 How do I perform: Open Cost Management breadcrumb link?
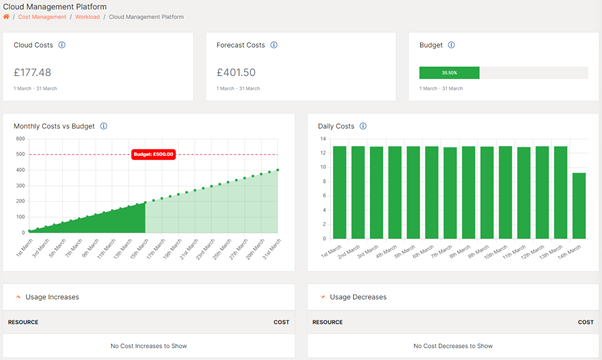coord(42,17)
